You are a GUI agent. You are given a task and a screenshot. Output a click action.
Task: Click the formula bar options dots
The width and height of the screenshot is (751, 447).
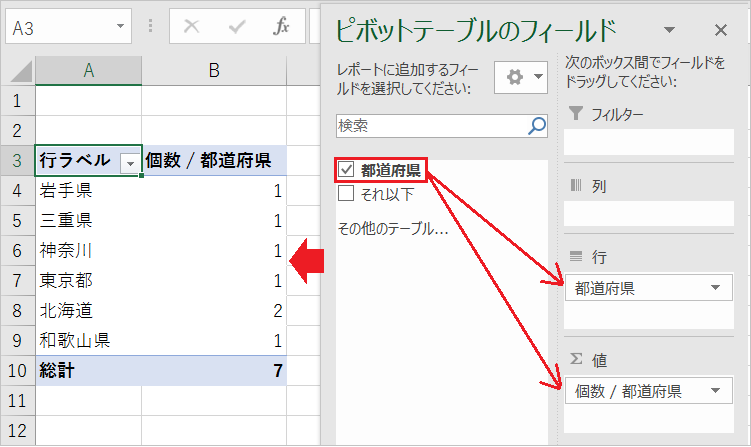point(150,26)
